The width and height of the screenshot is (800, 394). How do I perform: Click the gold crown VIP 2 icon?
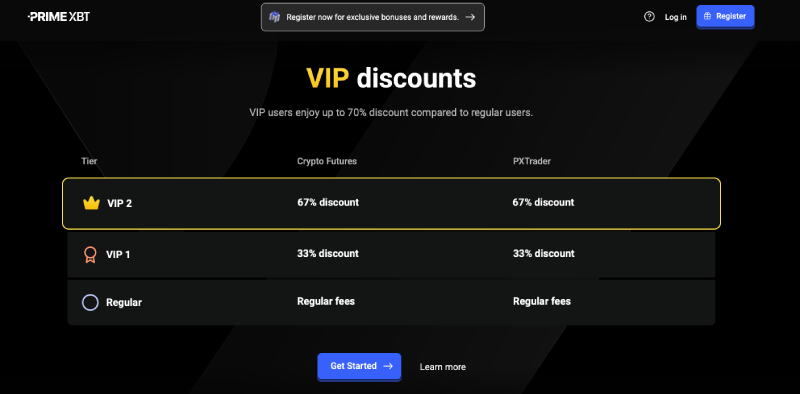coord(91,203)
